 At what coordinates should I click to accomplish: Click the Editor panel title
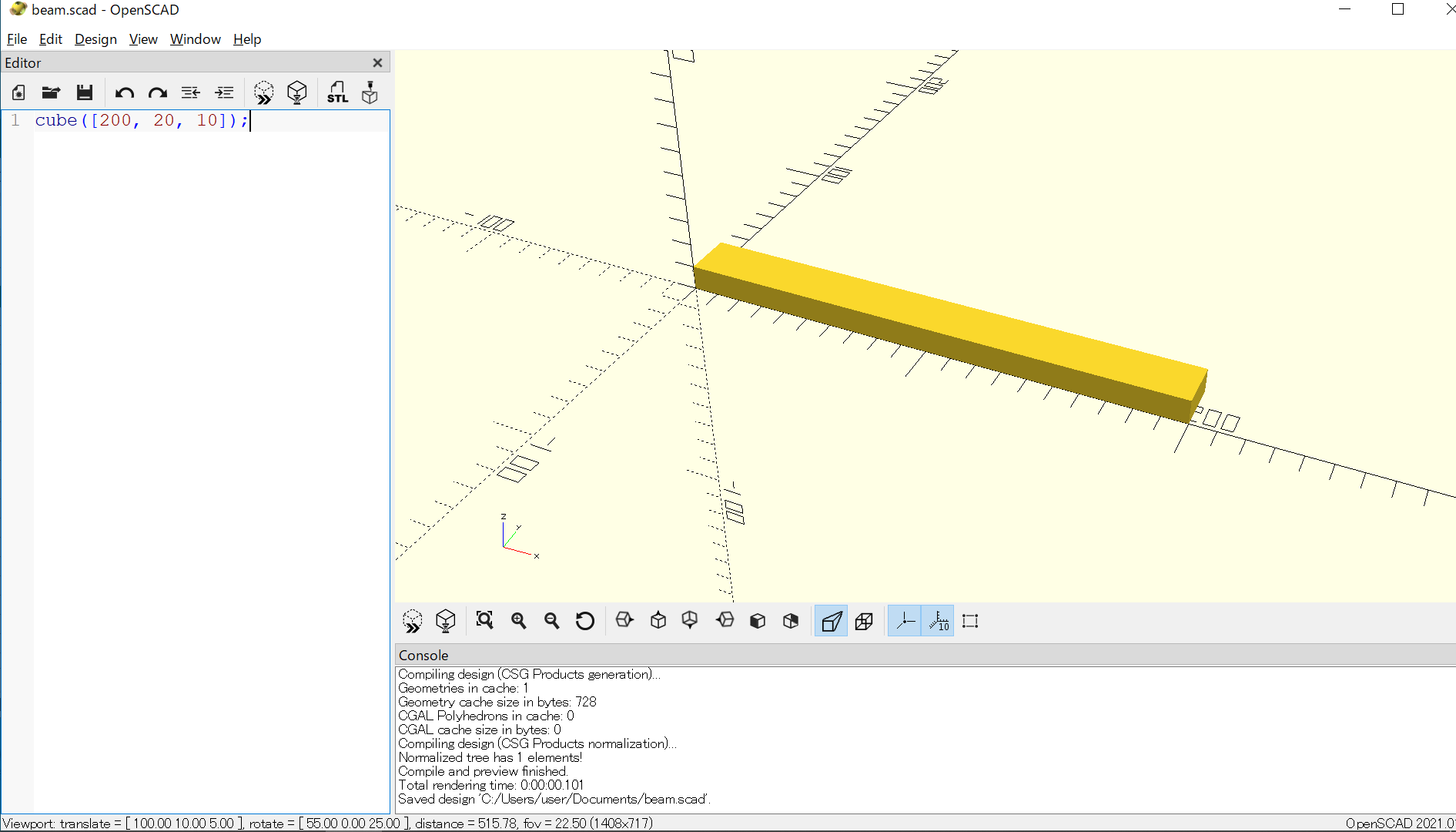tap(23, 63)
